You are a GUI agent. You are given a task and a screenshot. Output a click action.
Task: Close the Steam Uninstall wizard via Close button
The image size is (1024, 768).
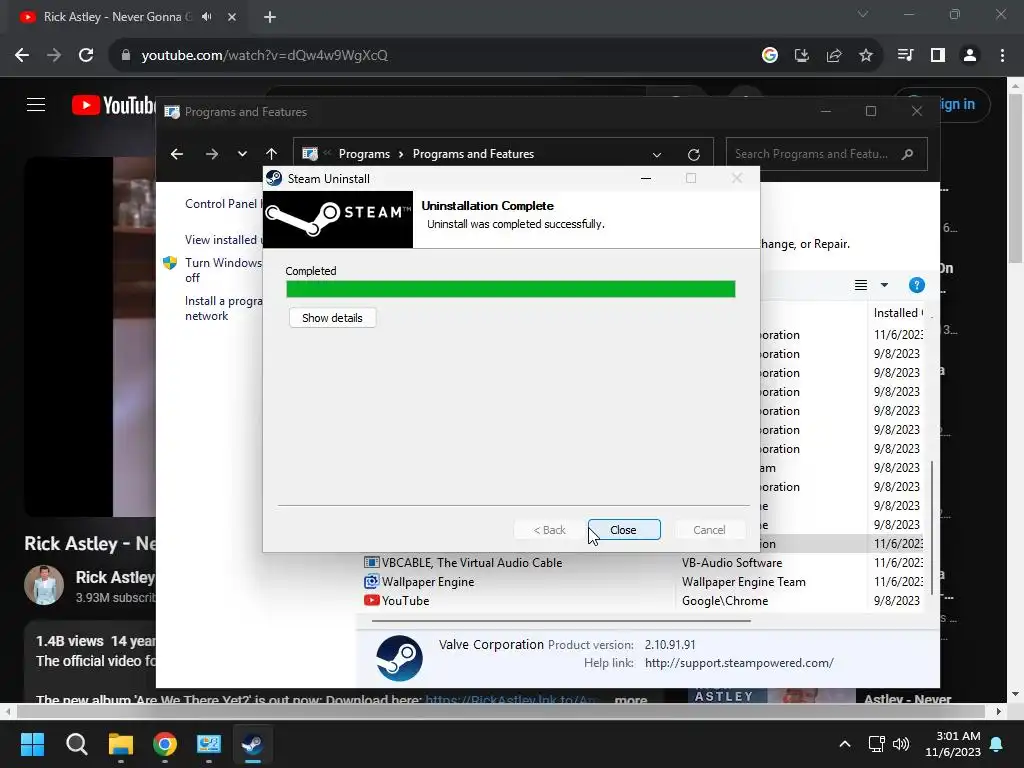624,530
